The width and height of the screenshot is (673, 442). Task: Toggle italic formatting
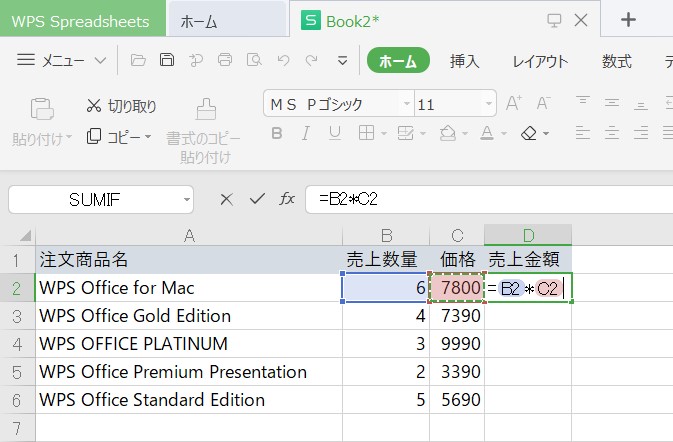coord(306,133)
